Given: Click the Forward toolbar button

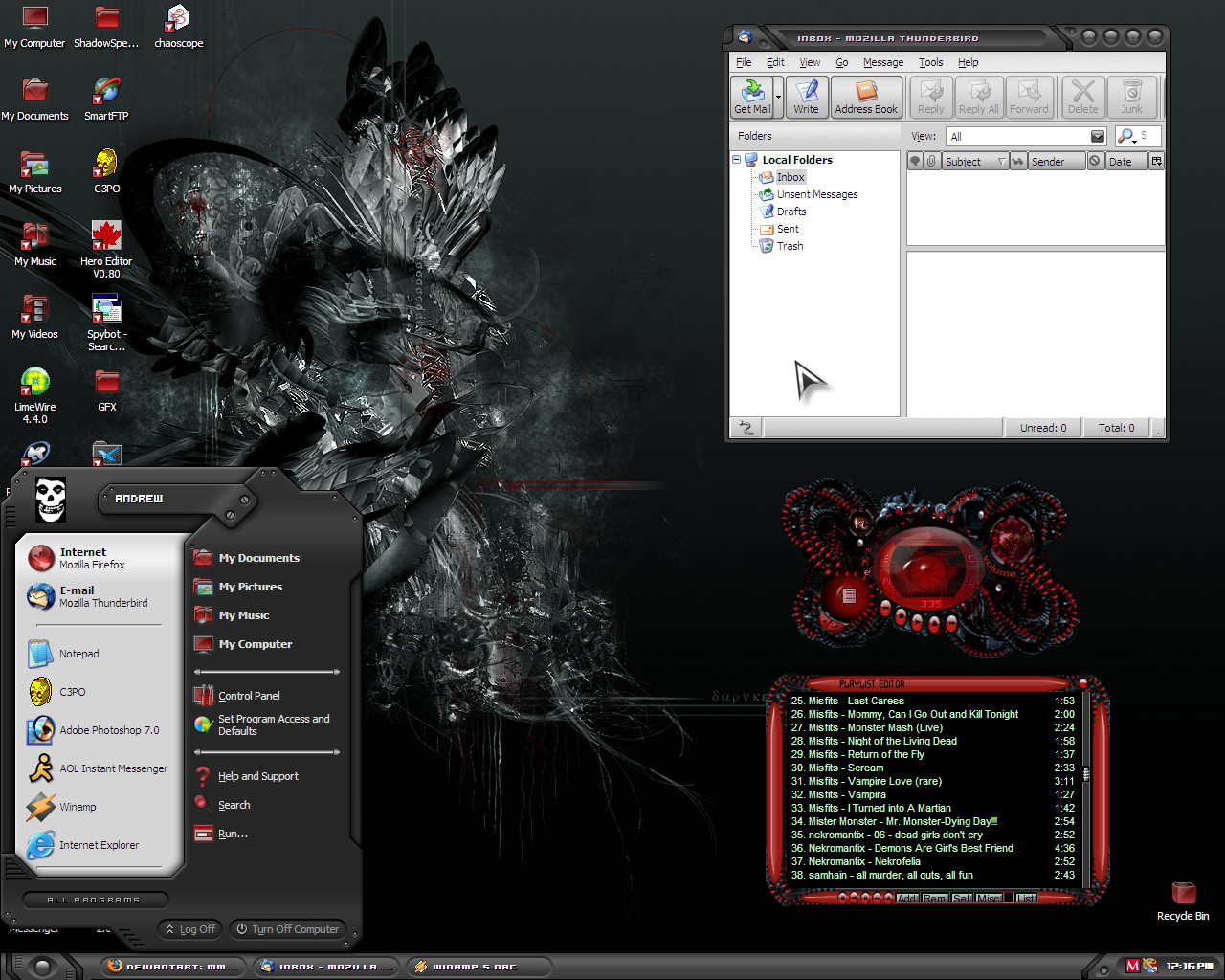Looking at the screenshot, I should point(1029,97).
